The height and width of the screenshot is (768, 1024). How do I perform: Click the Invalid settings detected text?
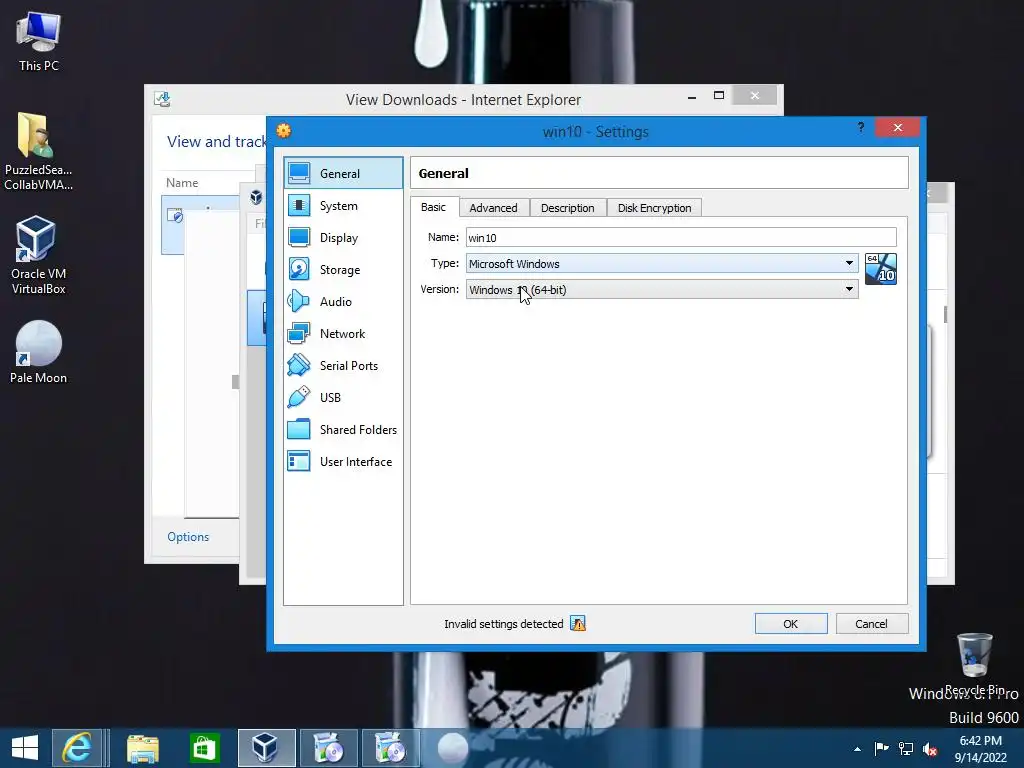point(504,624)
